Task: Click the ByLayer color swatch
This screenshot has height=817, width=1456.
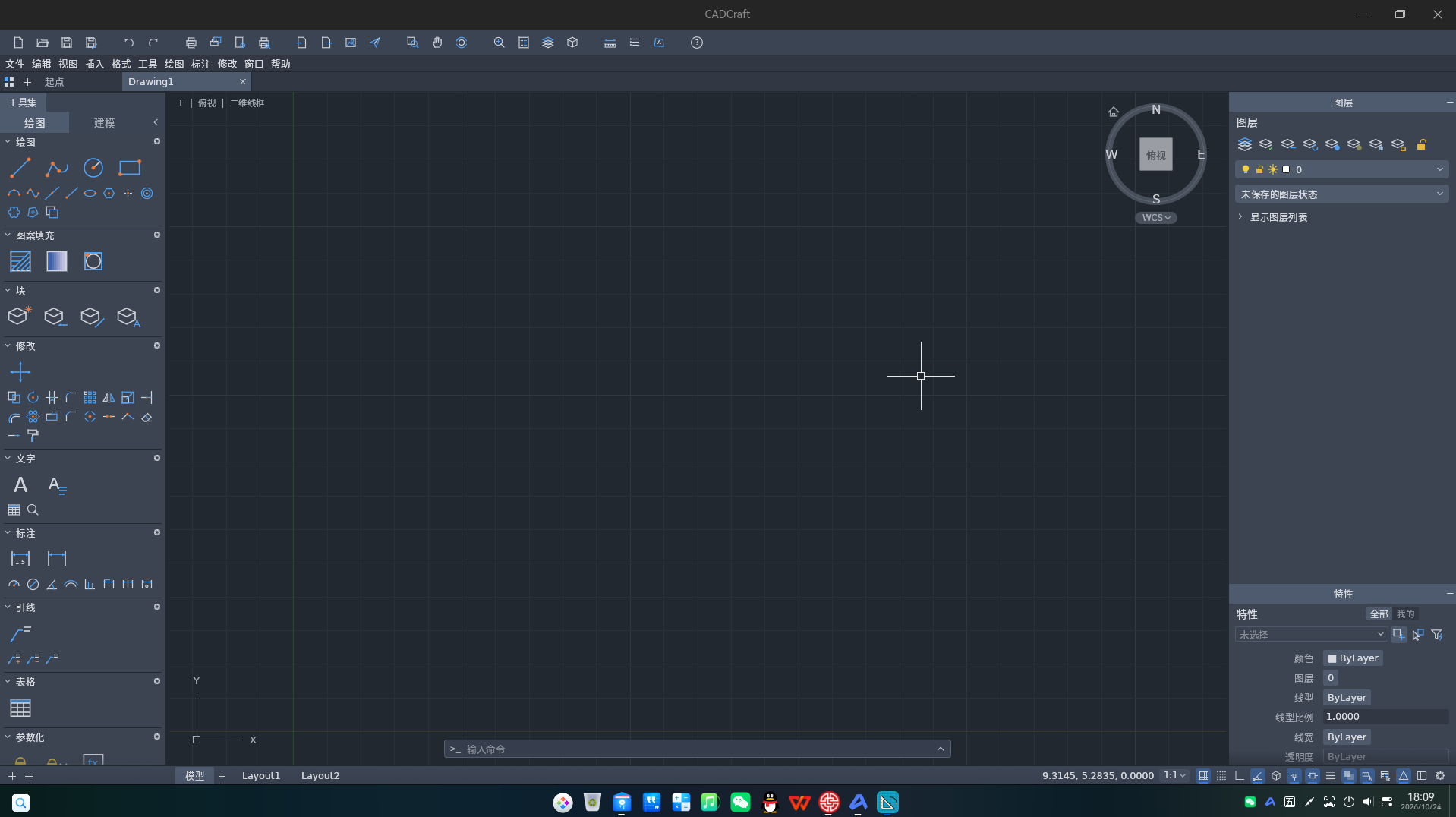Action: [x=1353, y=658]
